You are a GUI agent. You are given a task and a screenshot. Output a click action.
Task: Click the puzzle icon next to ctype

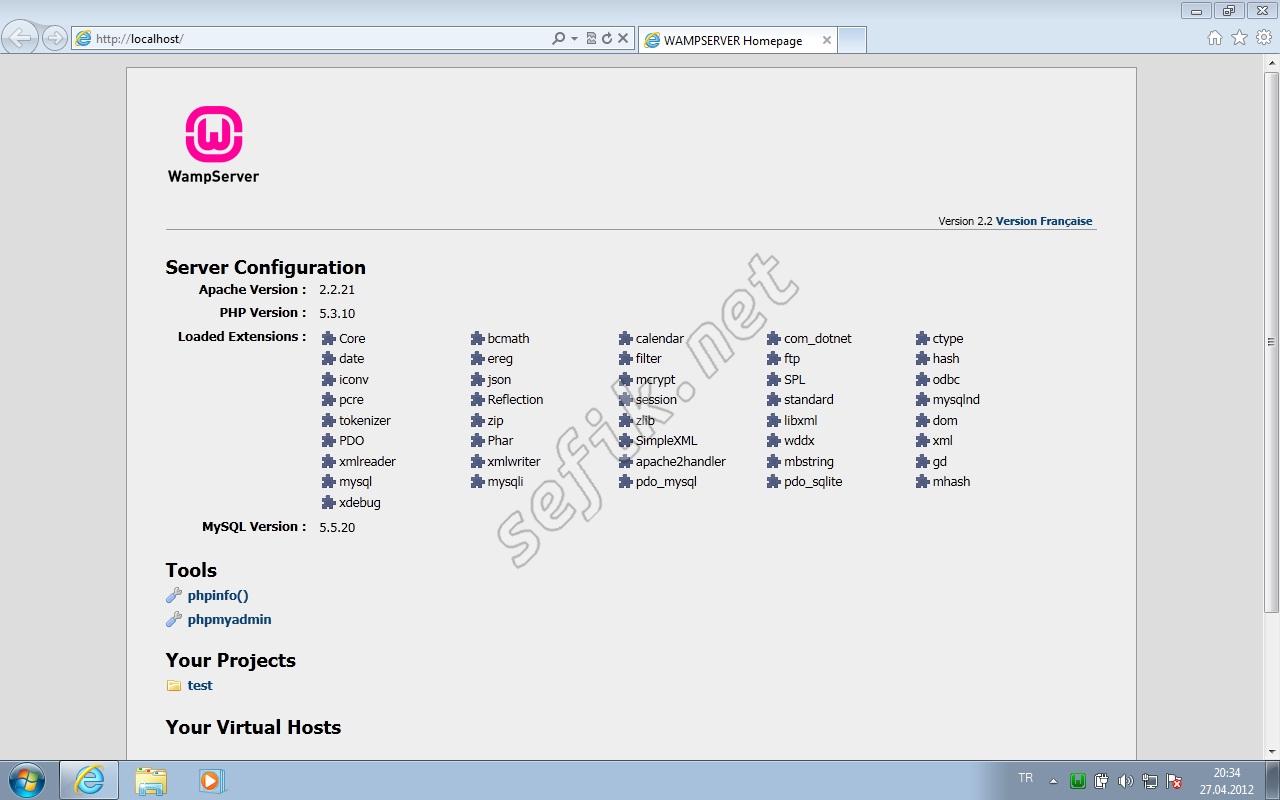[923, 338]
